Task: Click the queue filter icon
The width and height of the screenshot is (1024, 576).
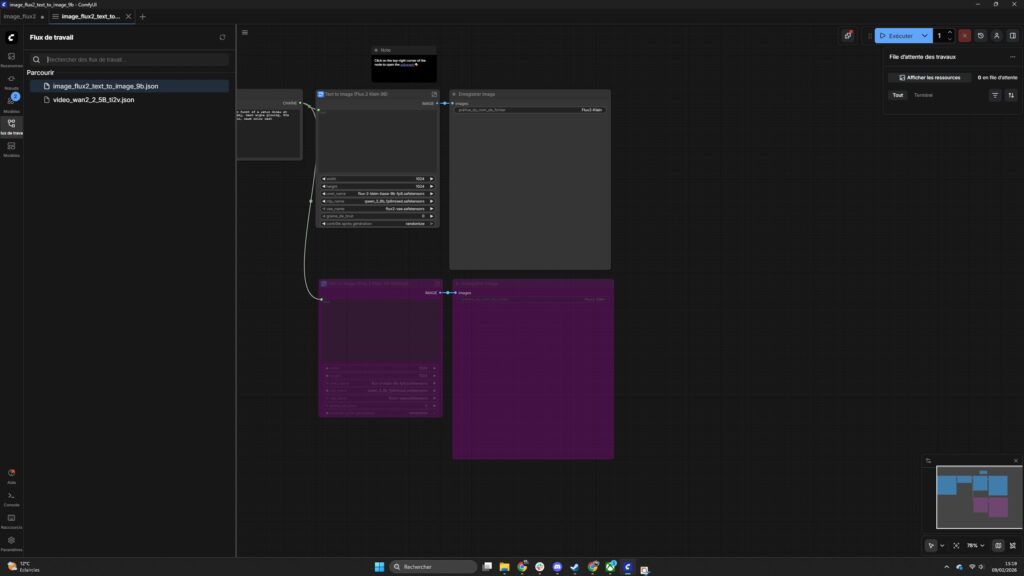Action: tap(995, 95)
